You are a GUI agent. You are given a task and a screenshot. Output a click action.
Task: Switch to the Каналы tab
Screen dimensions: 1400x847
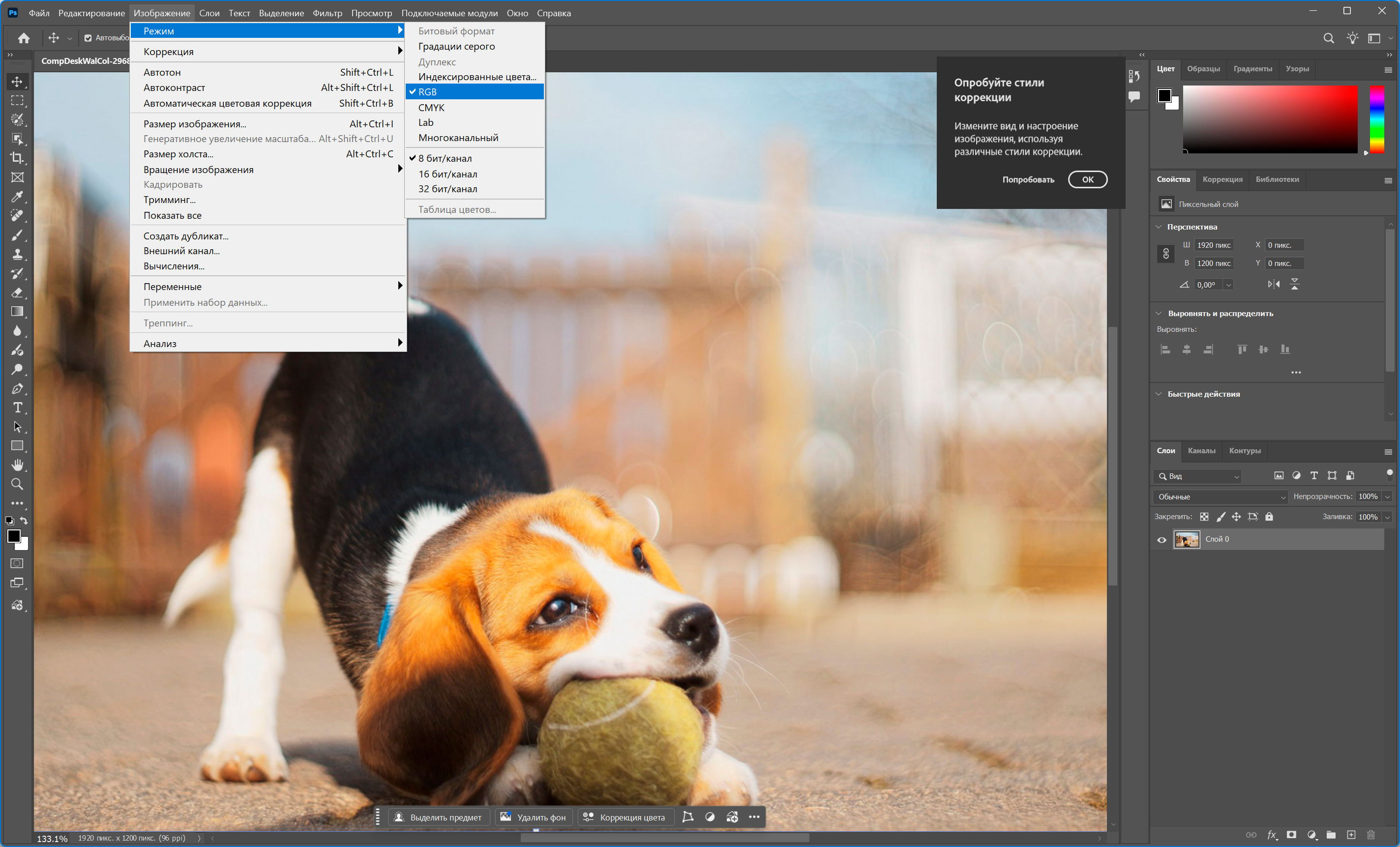coord(1201,450)
